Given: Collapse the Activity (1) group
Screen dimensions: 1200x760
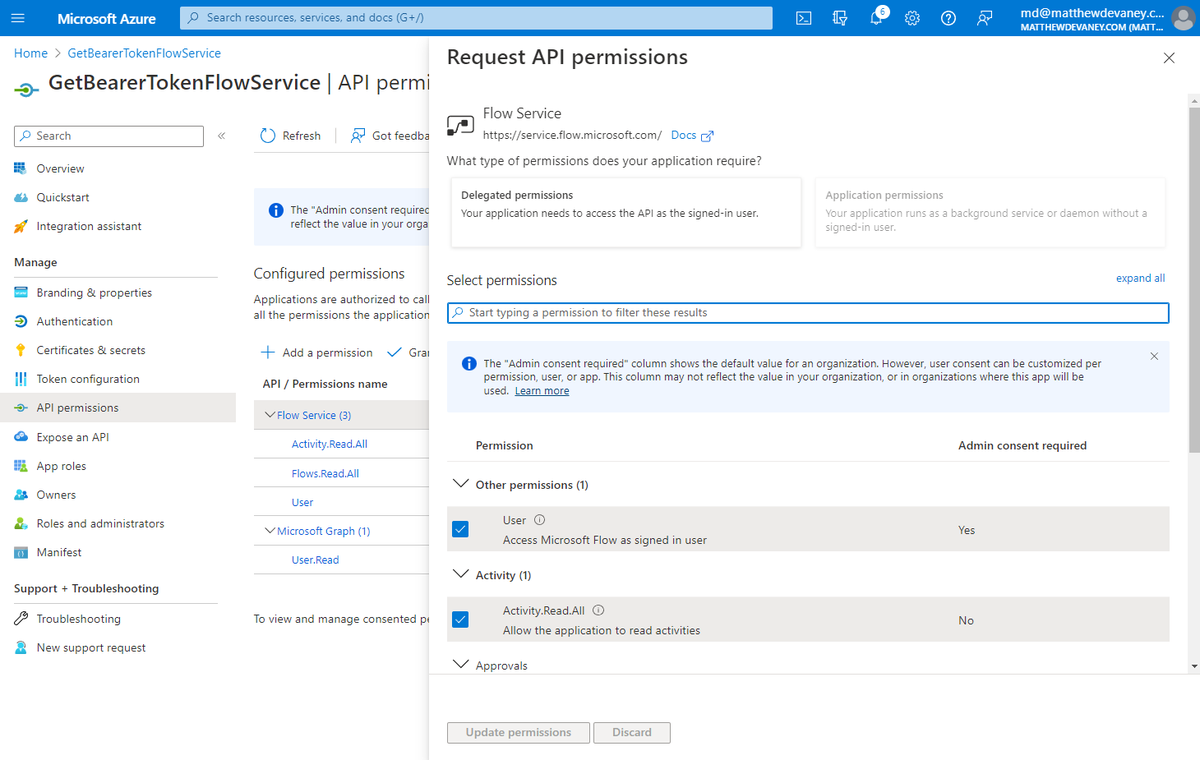Looking at the screenshot, I should (x=460, y=574).
